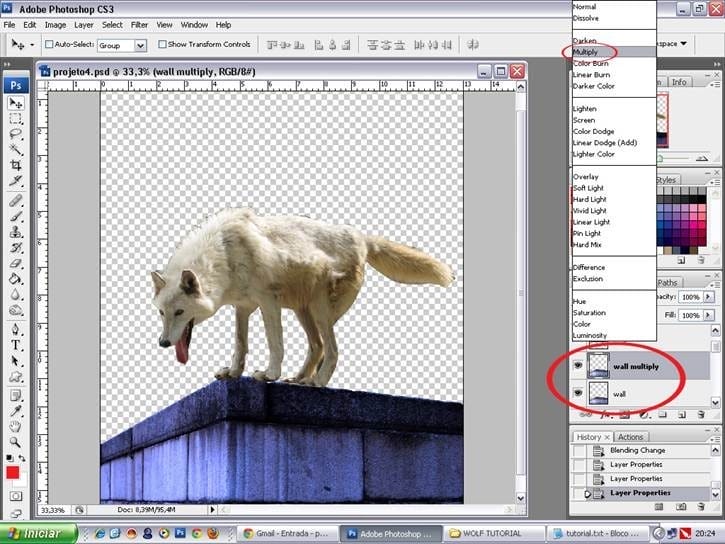Swap foreground and background colors

[x=22, y=458]
